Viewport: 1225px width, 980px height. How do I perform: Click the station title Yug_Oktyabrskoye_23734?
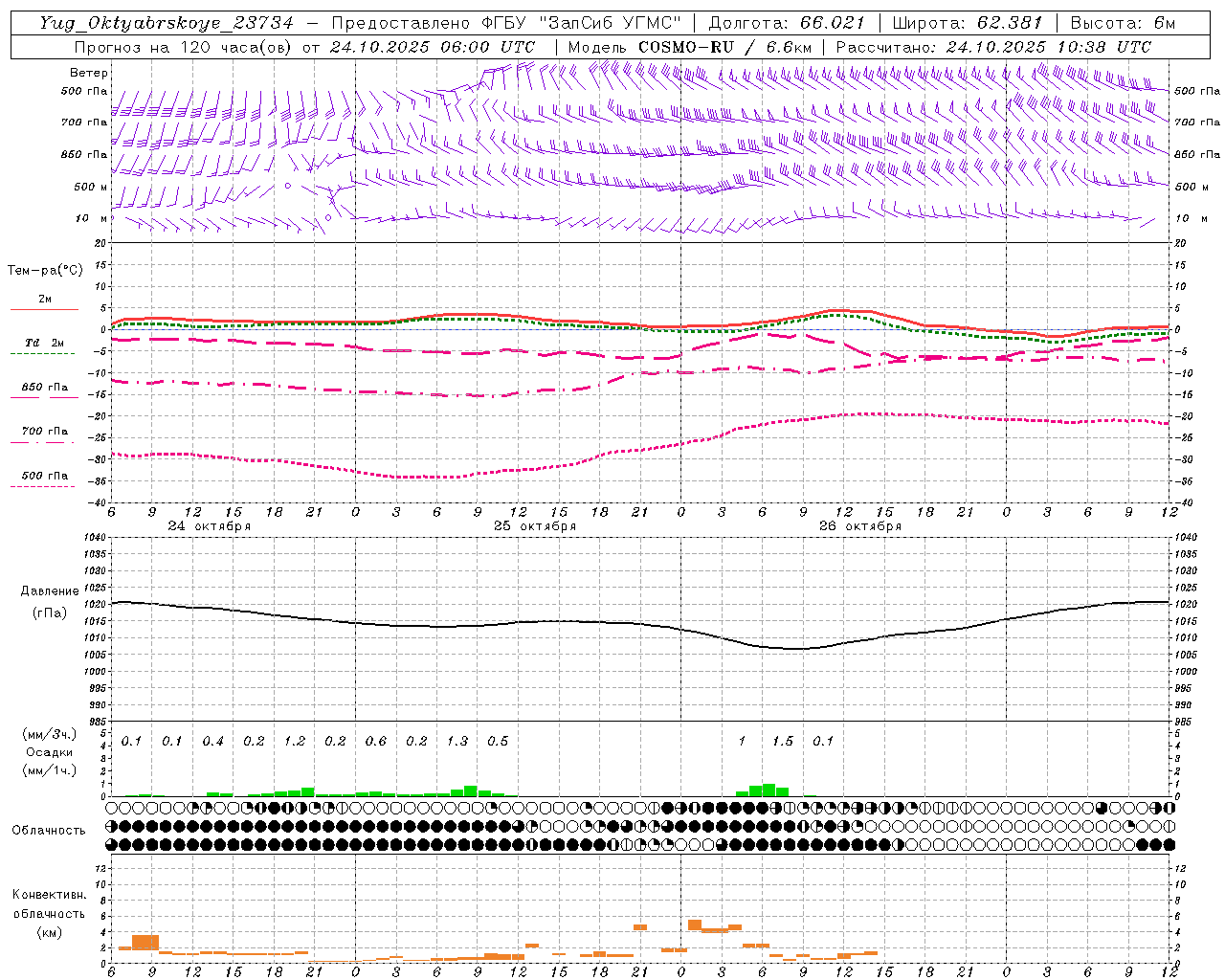coord(167,23)
